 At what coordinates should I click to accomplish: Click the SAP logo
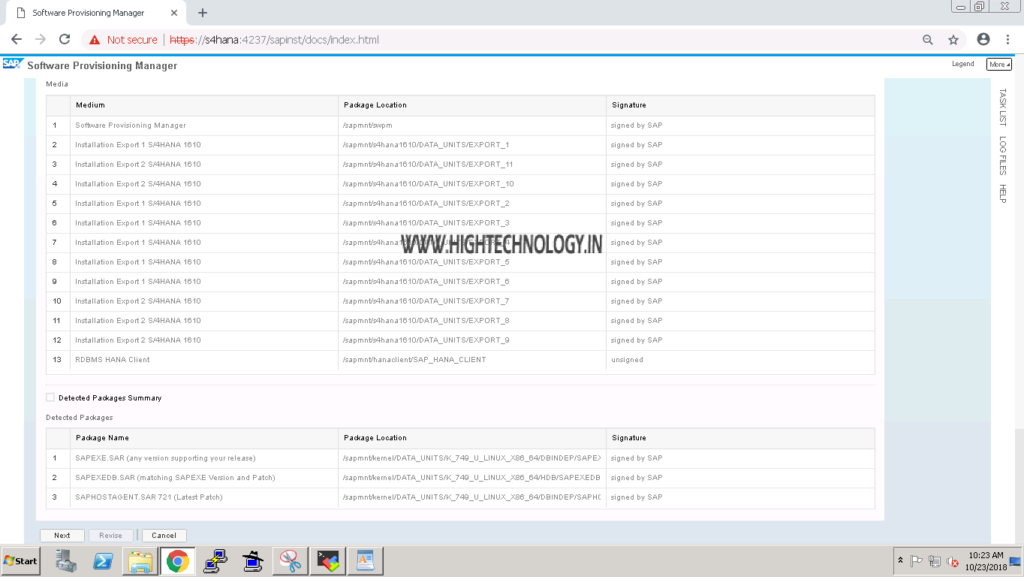tap(12, 63)
